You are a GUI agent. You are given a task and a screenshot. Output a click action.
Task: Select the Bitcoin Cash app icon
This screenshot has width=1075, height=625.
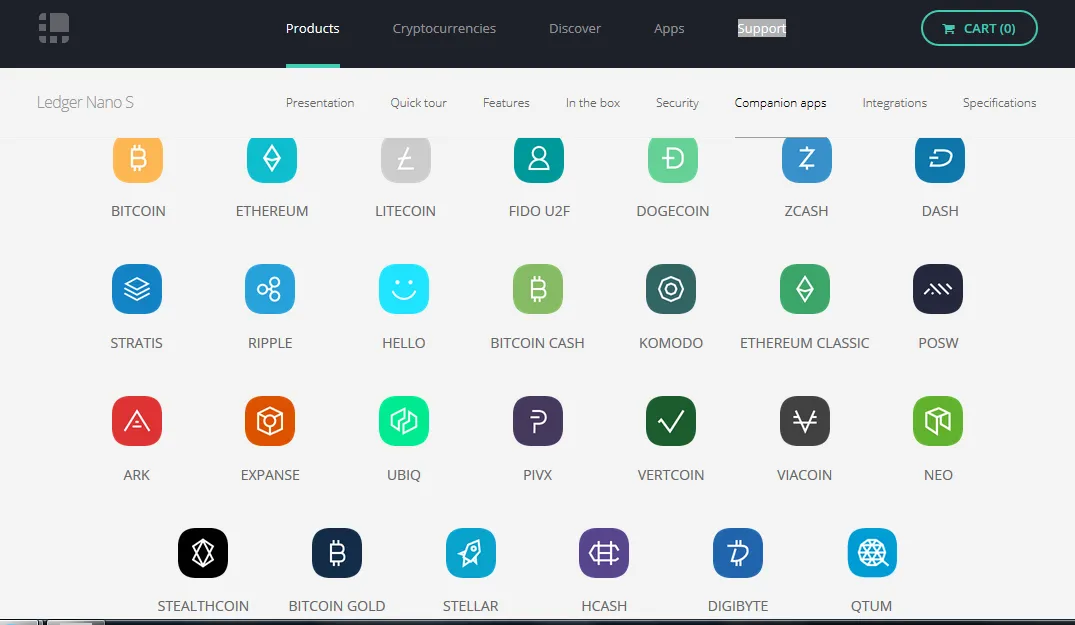point(538,289)
